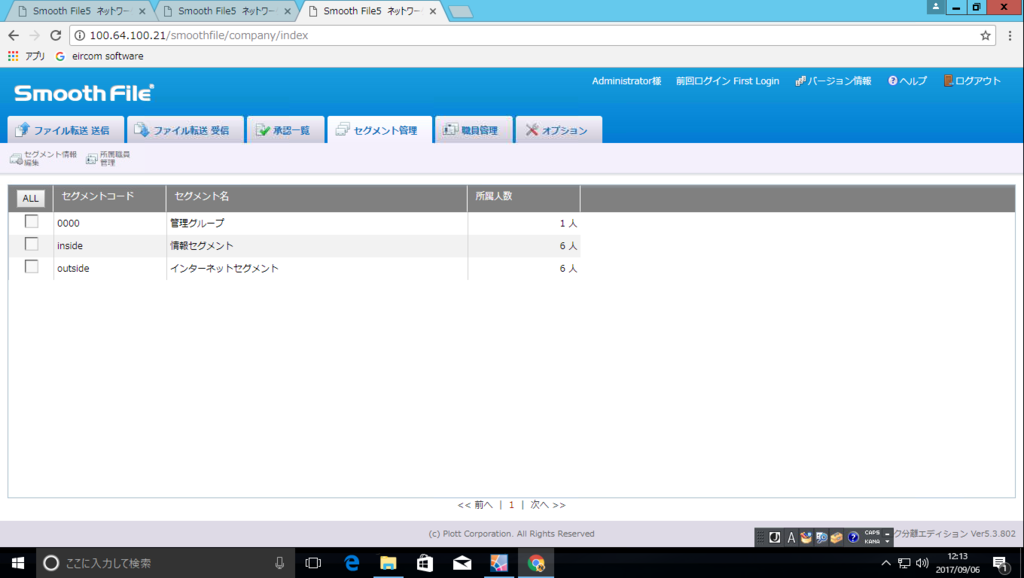
Task: Open IME dictionary search icon
Action: point(822,538)
